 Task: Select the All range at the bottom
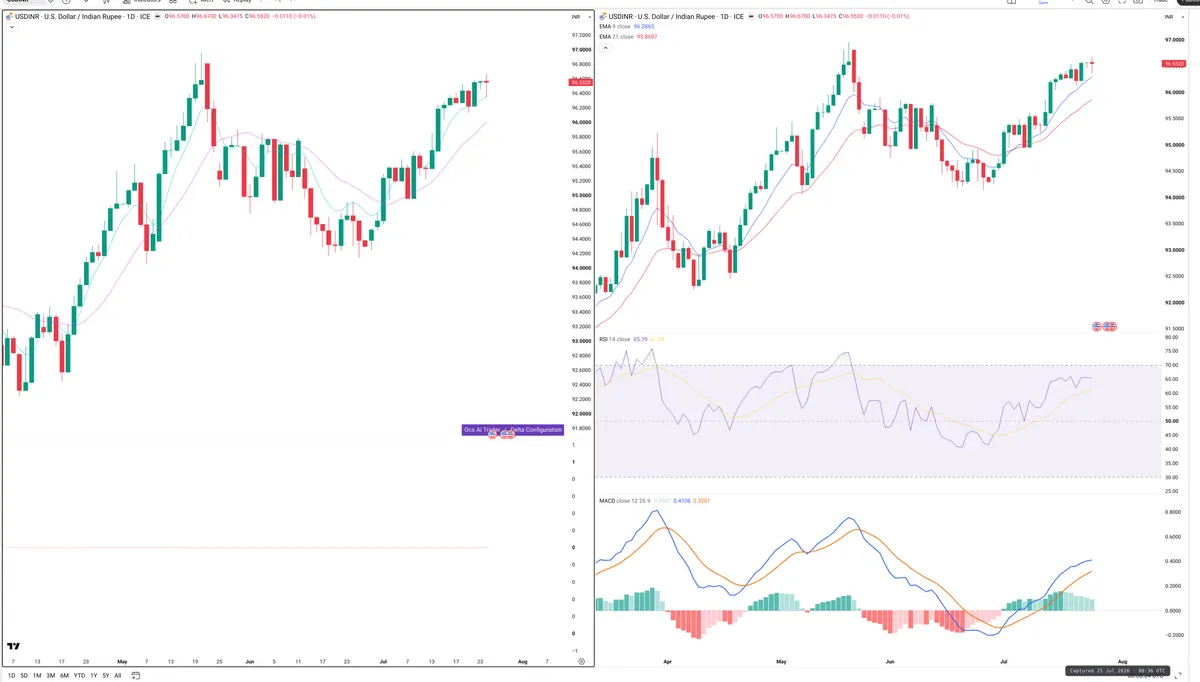[117, 676]
